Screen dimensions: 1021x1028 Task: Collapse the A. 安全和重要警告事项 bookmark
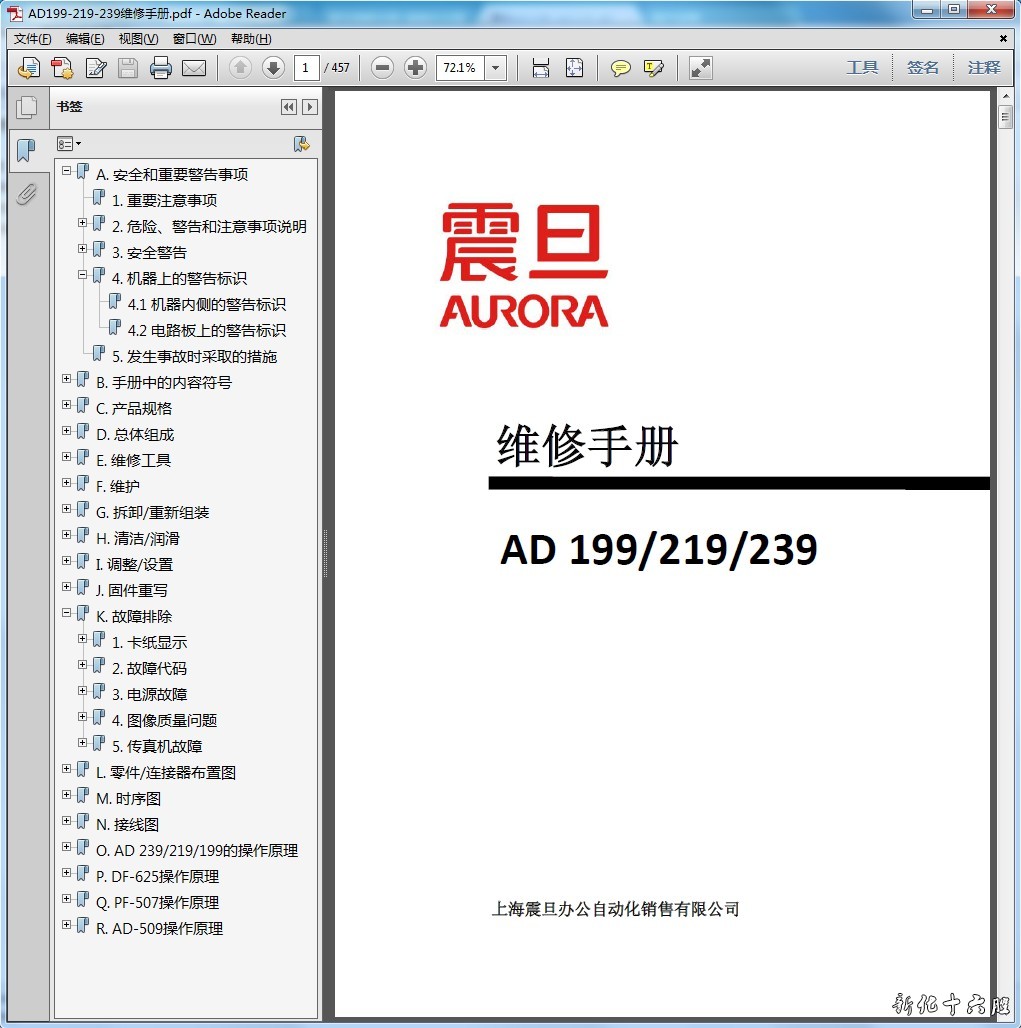pyautogui.click(x=67, y=171)
